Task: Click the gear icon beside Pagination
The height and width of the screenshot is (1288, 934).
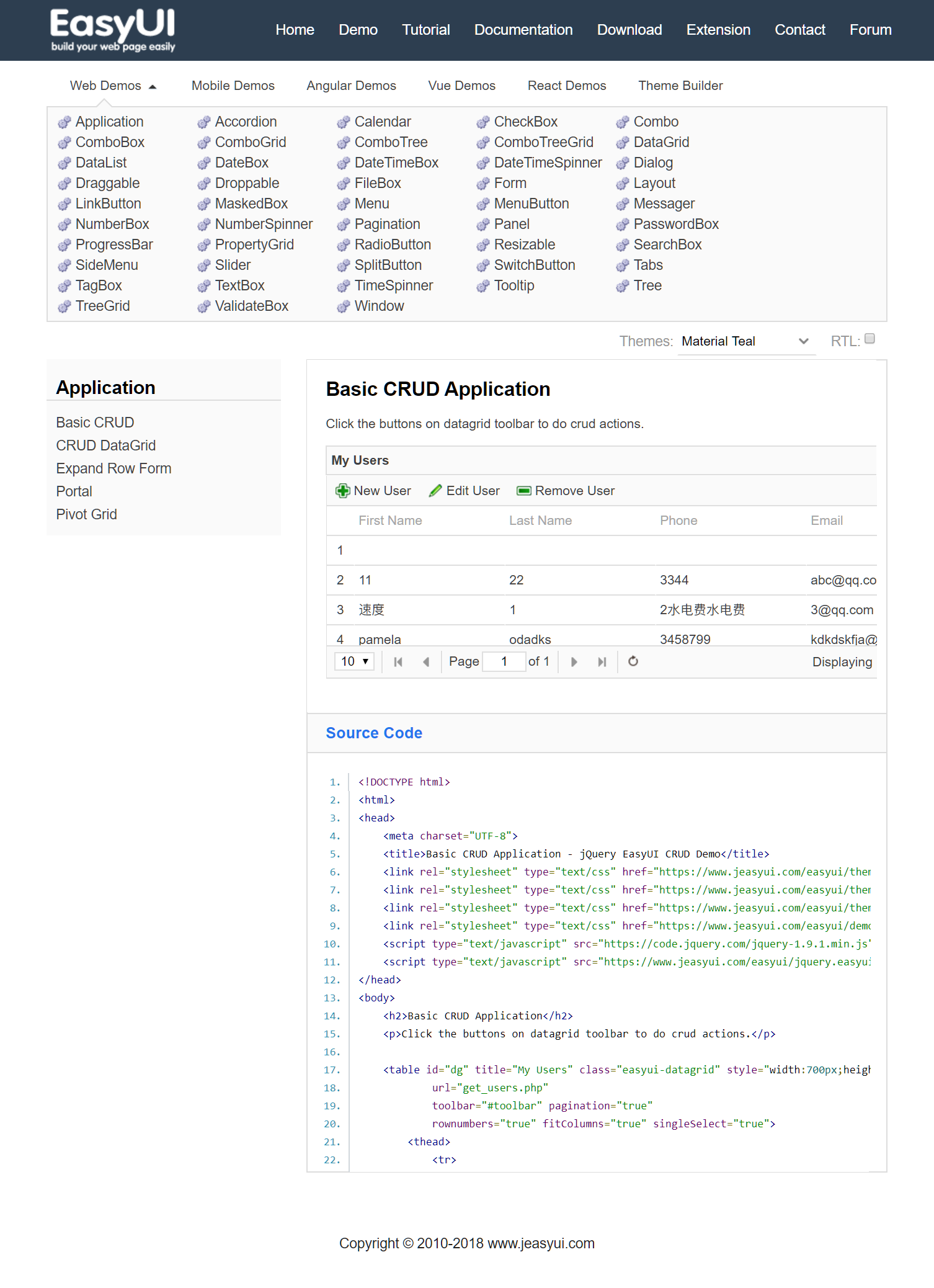Action: click(x=344, y=225)
